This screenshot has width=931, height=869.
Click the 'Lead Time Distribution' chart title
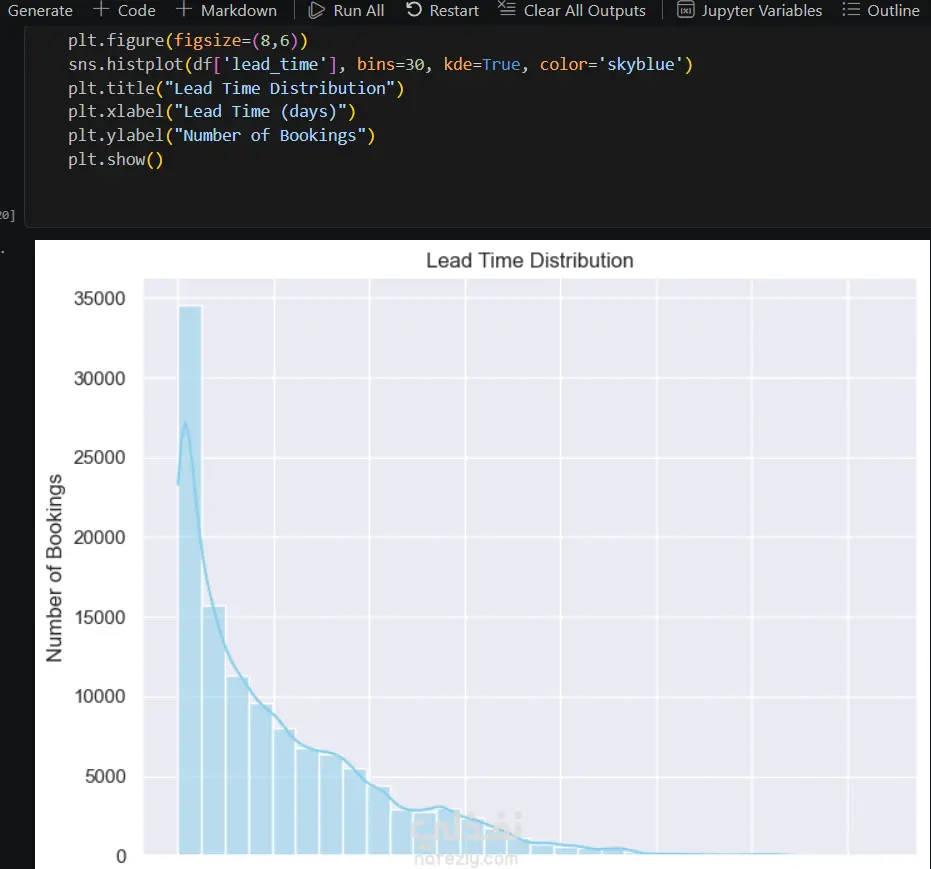coord(530,261)
